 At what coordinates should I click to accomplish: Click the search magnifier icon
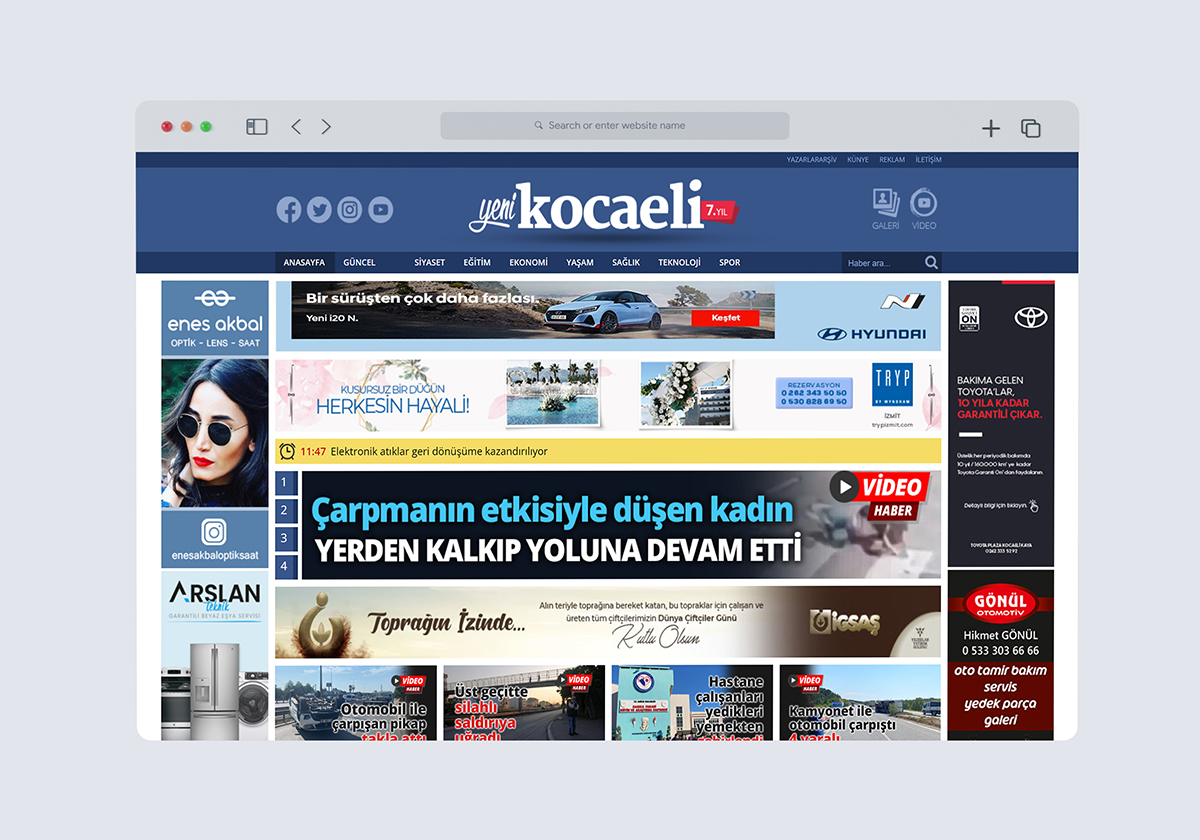pos(931,263)
